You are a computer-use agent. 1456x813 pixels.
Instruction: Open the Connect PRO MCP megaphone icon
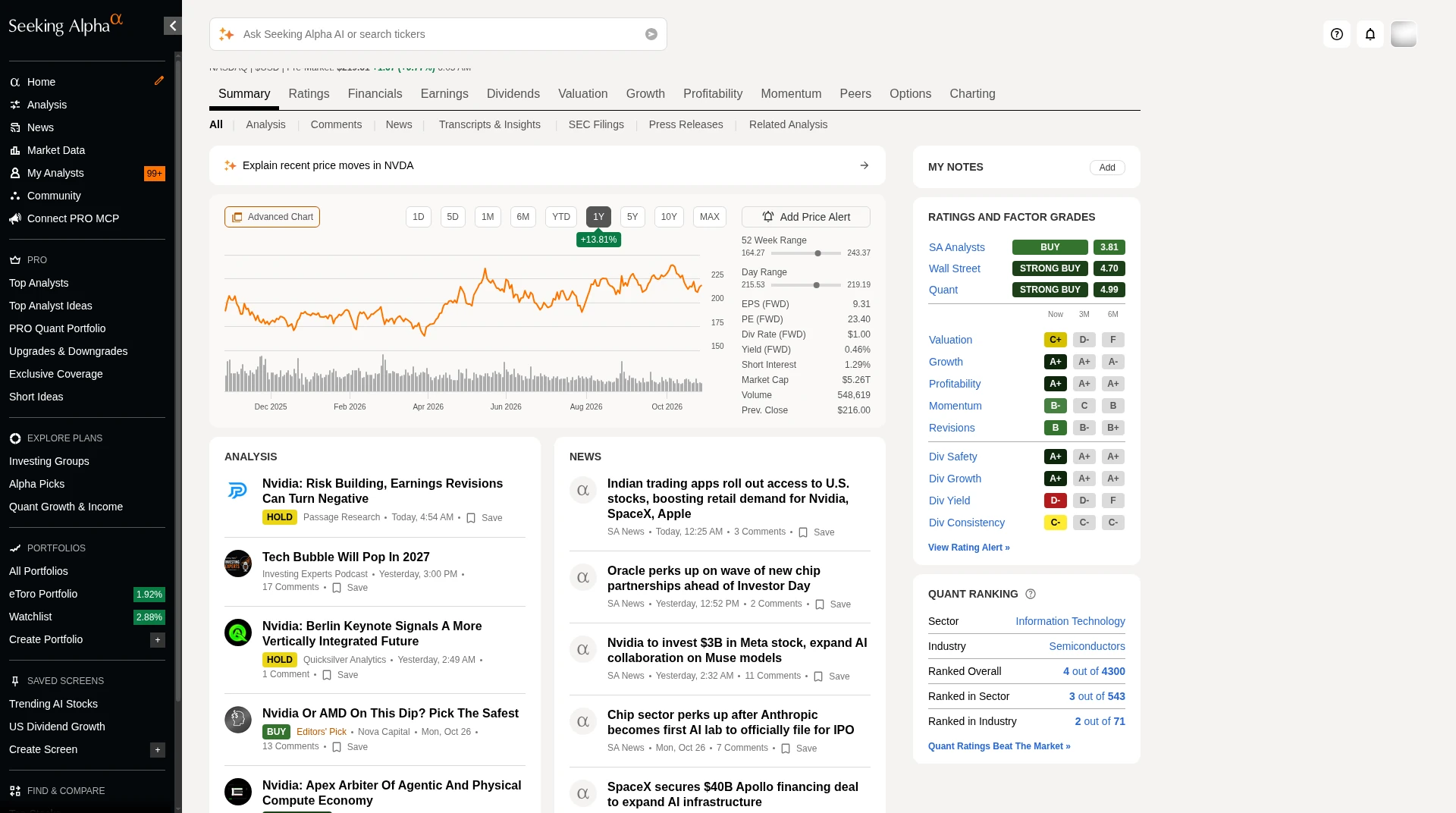coord(15,218)
